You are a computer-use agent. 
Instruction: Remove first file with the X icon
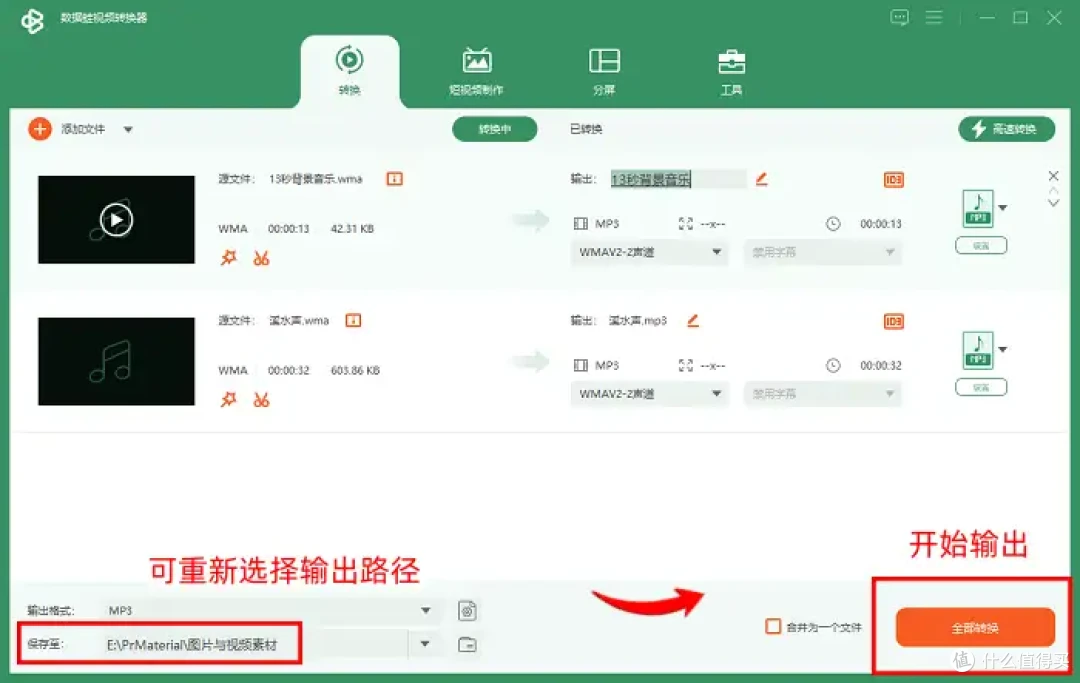point(1053,176)
